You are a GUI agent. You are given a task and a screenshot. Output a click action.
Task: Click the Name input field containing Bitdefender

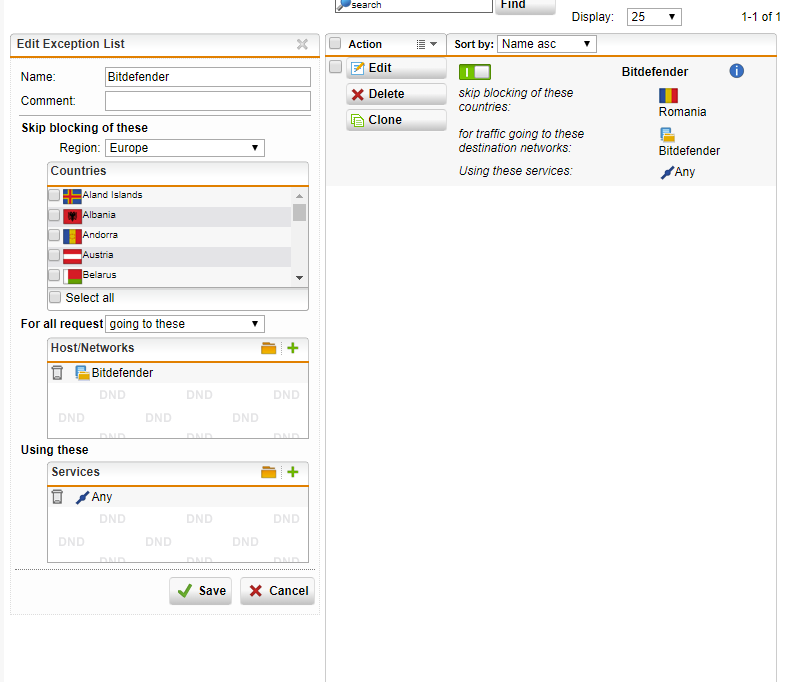pos(208,77)
